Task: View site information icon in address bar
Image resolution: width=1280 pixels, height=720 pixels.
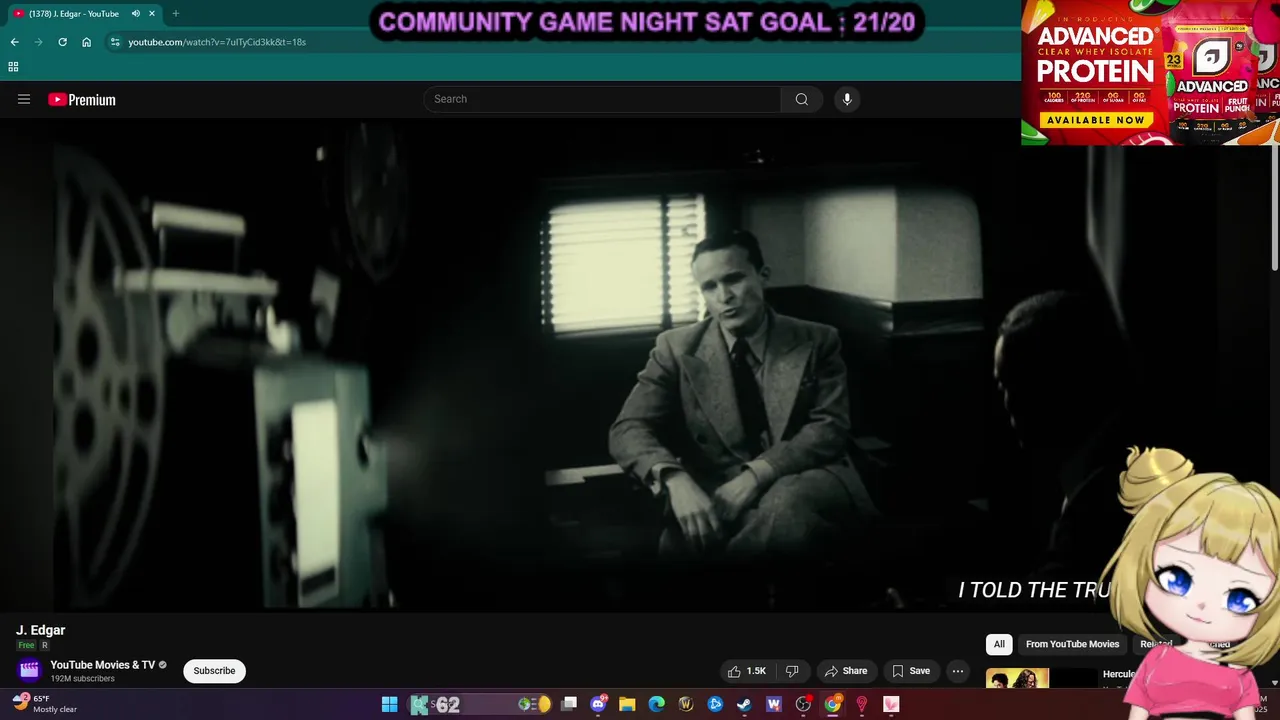Action: [115, 42]
